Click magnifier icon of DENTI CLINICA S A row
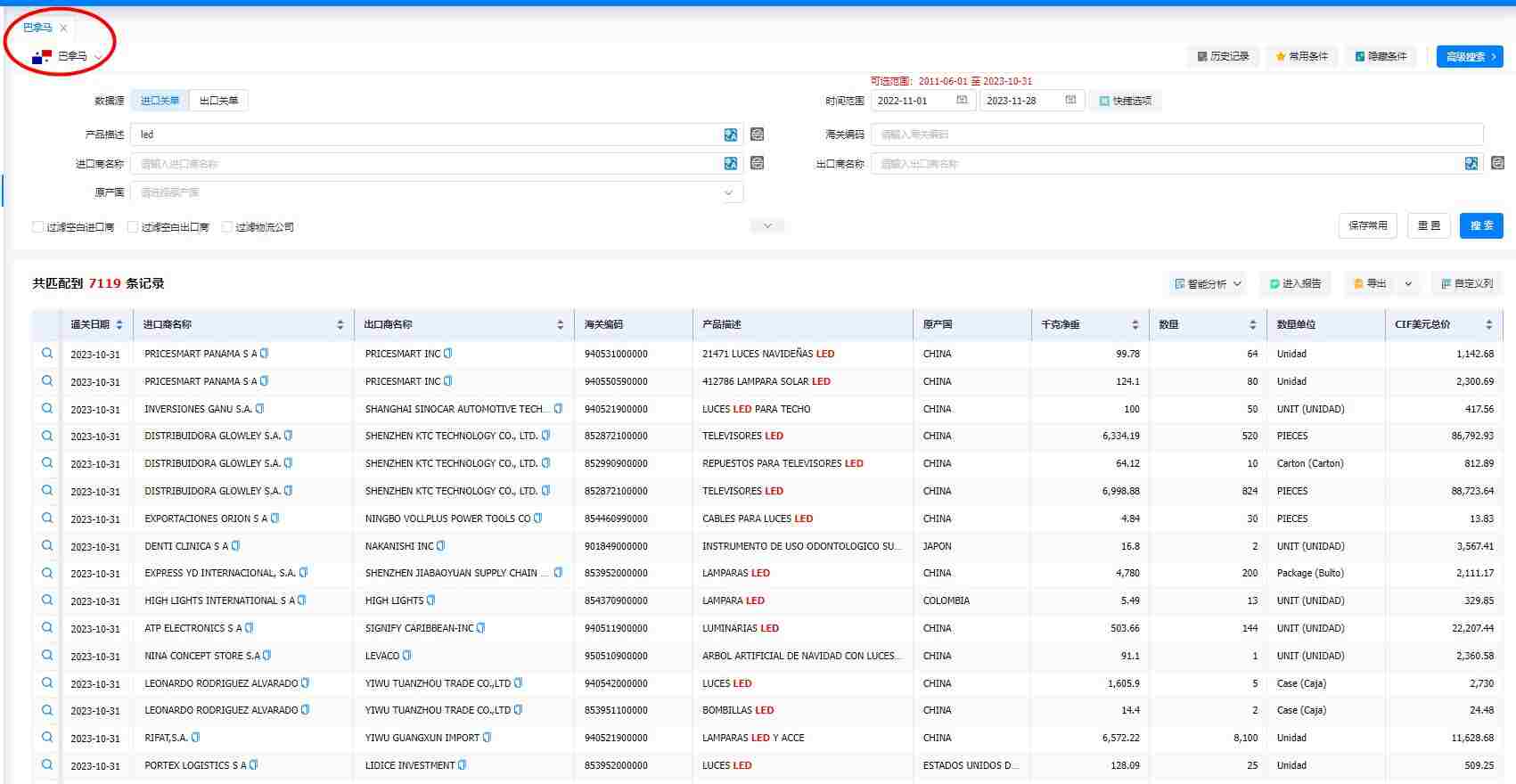Viewport: 1516px width, 784px height. (46, 546)
